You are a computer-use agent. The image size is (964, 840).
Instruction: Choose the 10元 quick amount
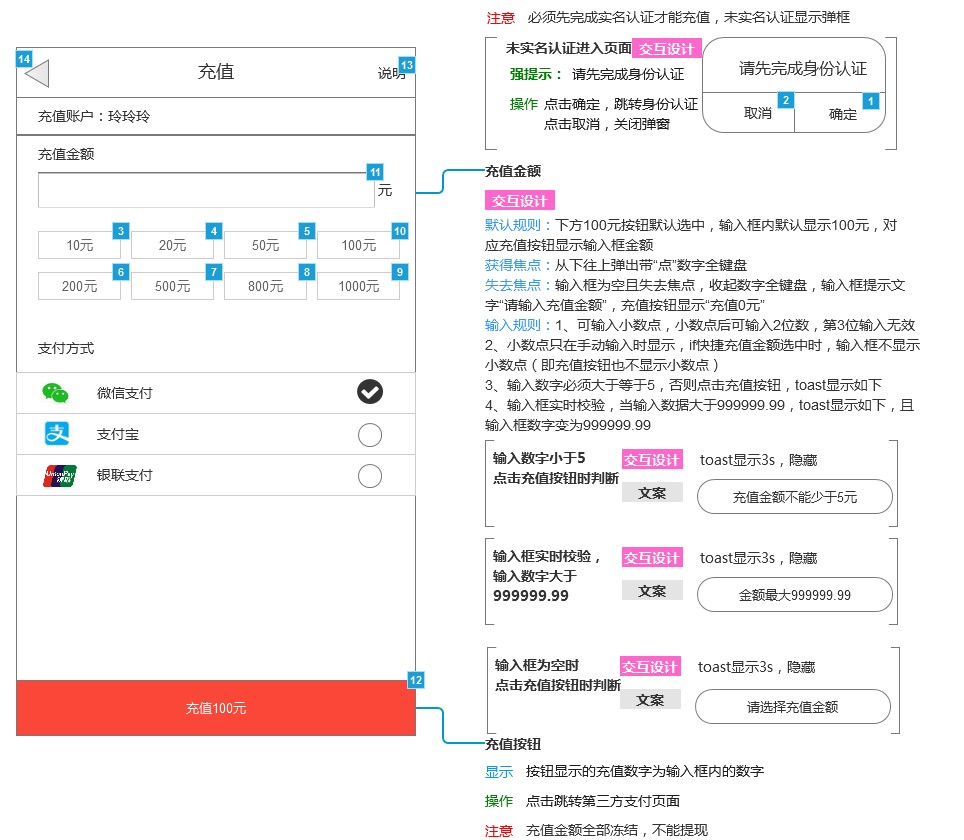pyautogui.click(x=79, y=245)
